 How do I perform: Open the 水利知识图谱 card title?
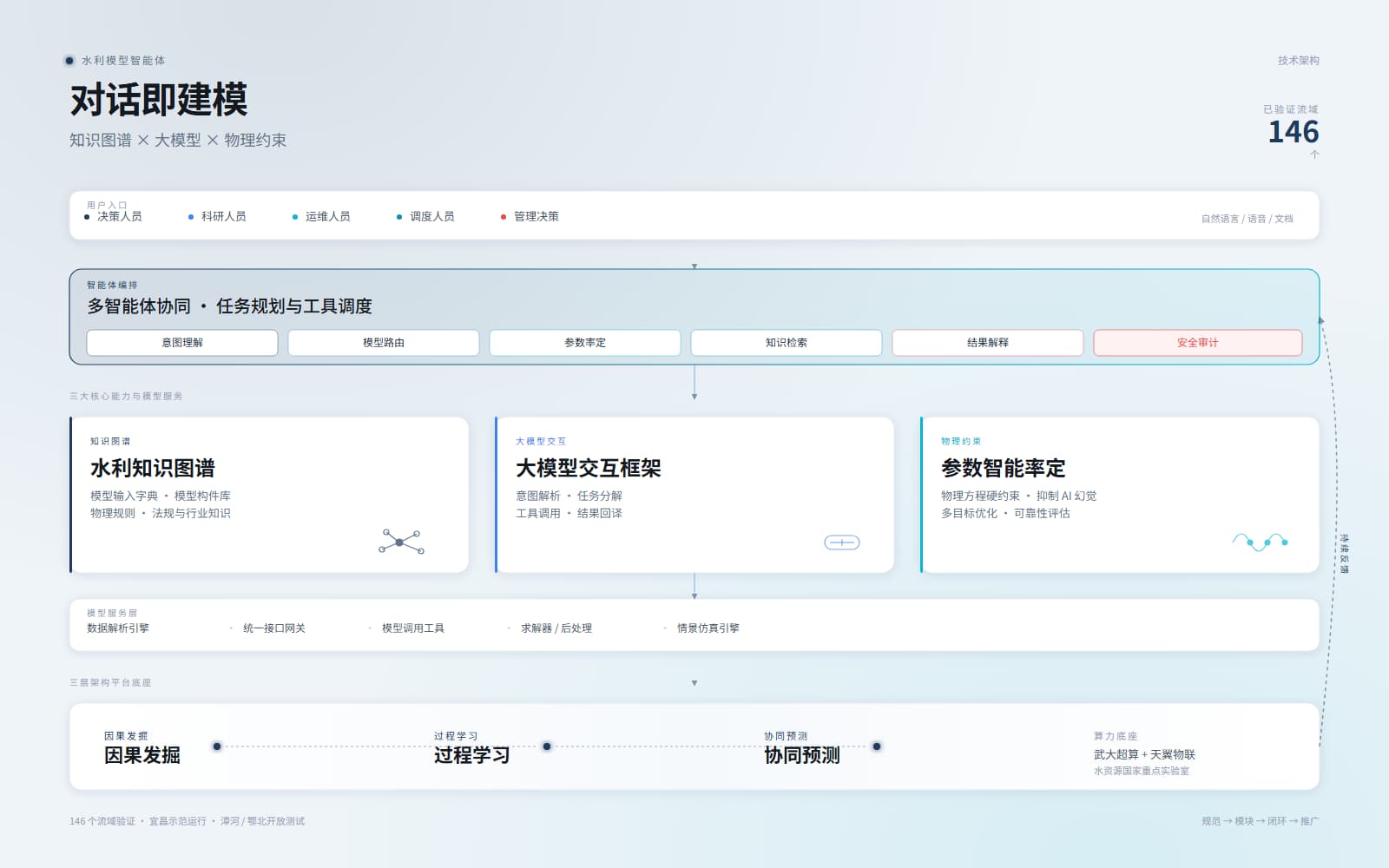tap(153, 468)
